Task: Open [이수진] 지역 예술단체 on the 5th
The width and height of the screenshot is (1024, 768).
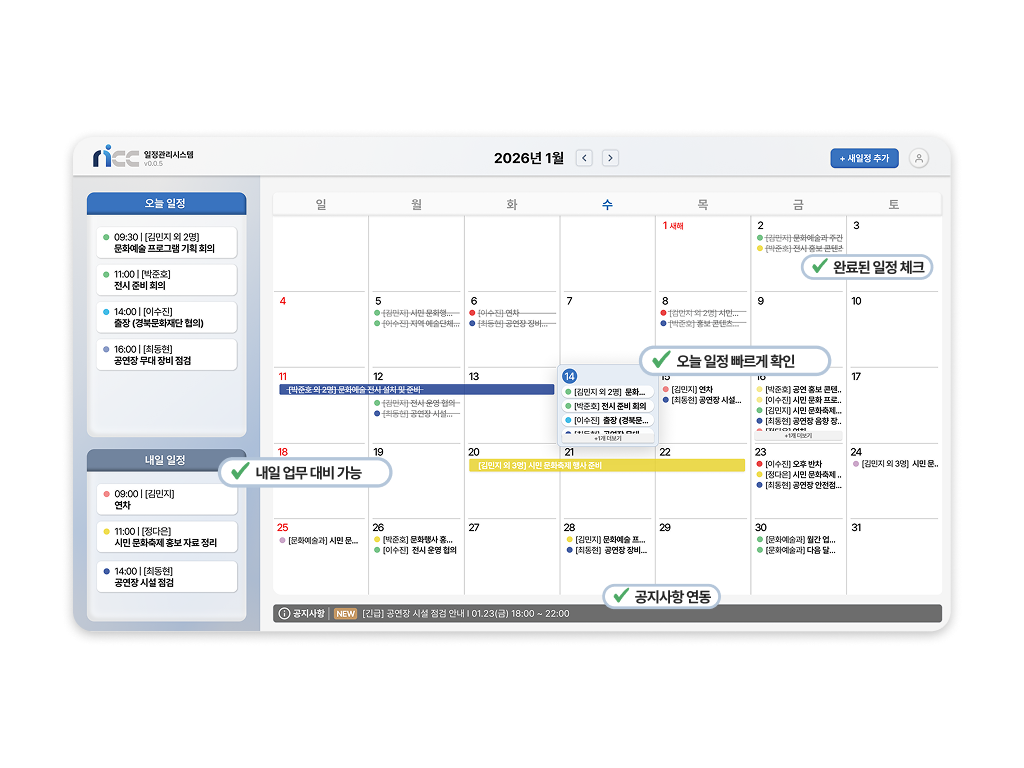Action: (417, 323)
